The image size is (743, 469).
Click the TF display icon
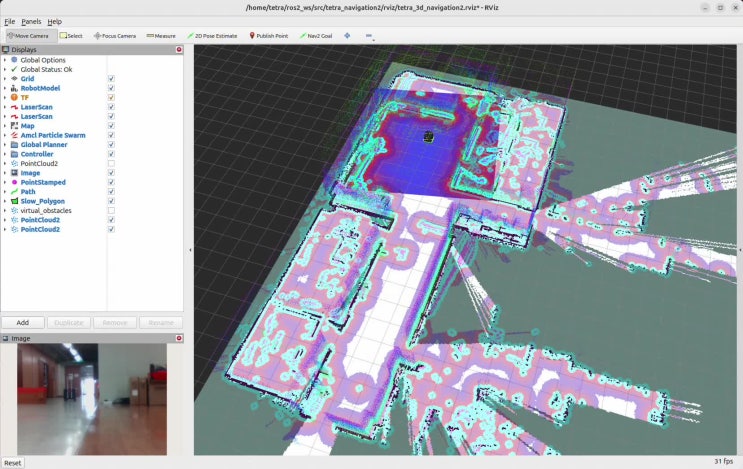tap(14, 98)
